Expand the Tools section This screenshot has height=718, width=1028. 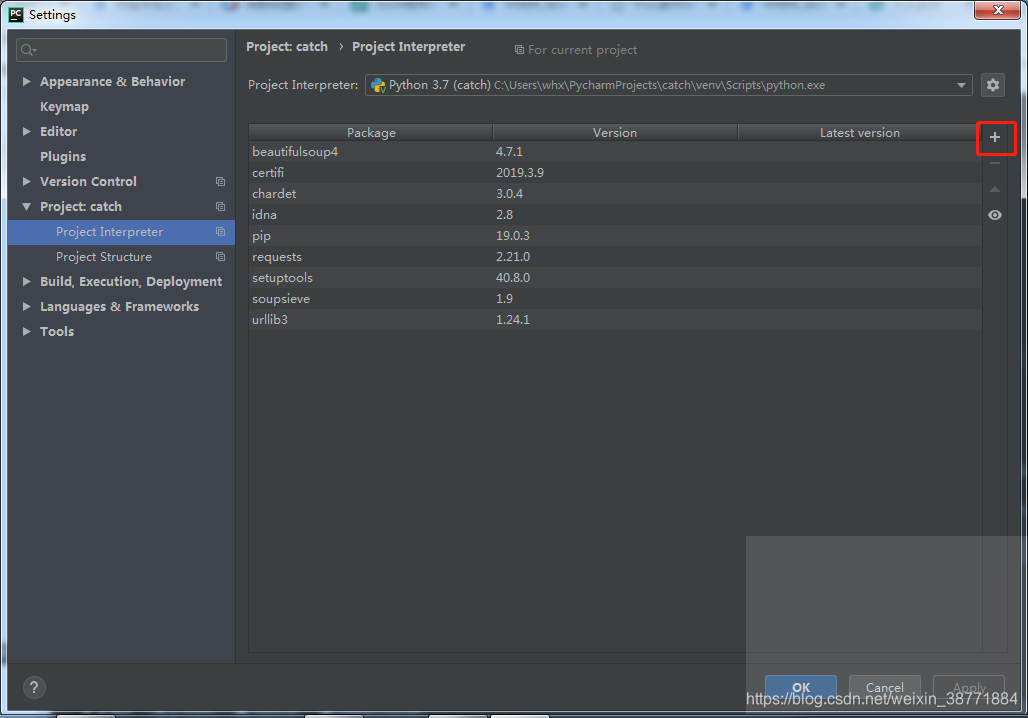point(27,331)
